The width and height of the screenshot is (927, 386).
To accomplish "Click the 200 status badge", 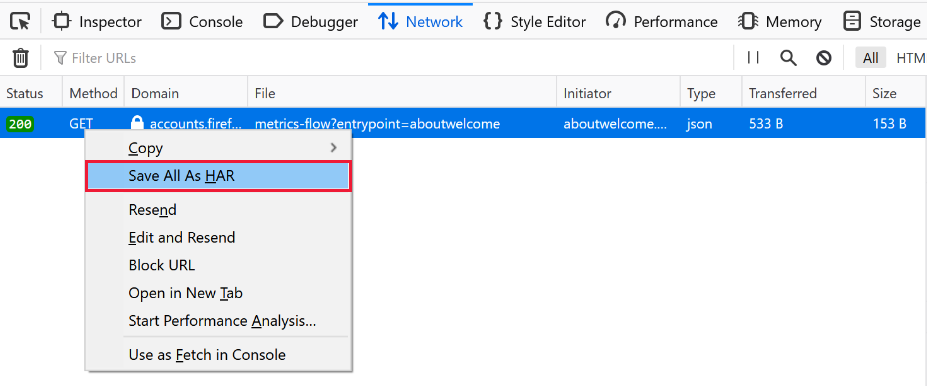I will (20, 124).
